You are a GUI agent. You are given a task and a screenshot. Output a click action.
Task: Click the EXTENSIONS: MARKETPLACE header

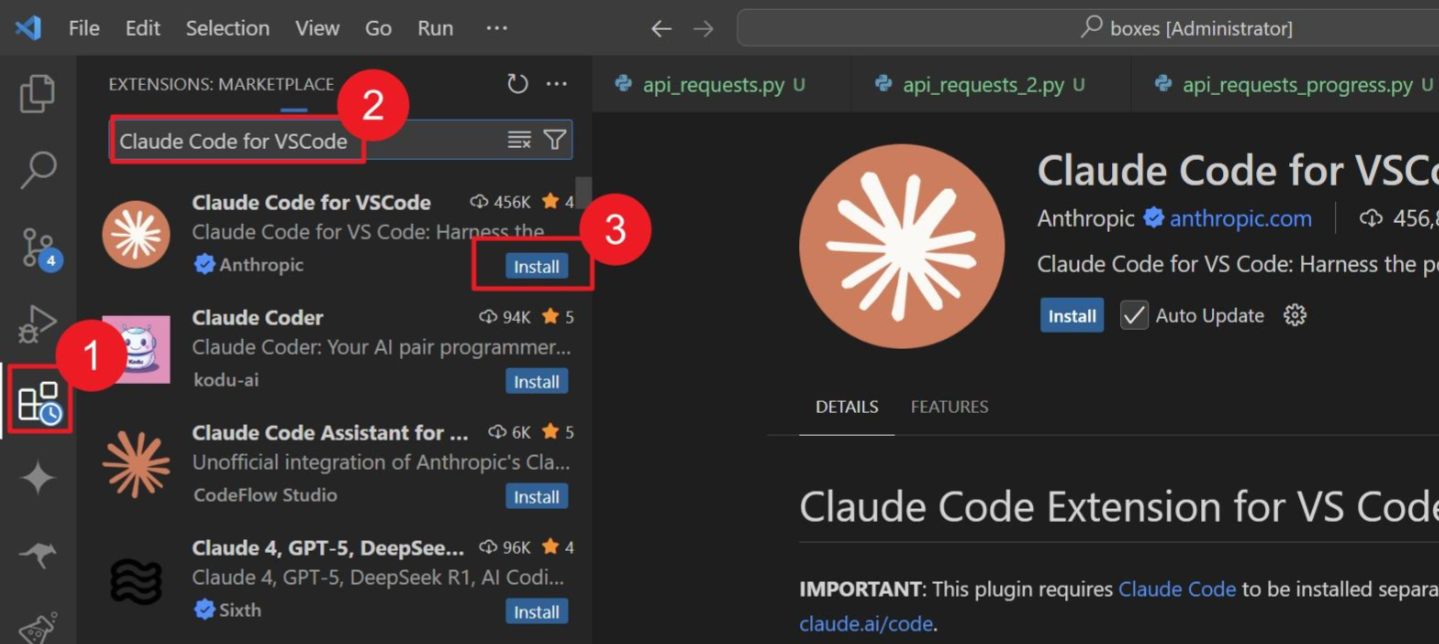(x=221, y=84)
